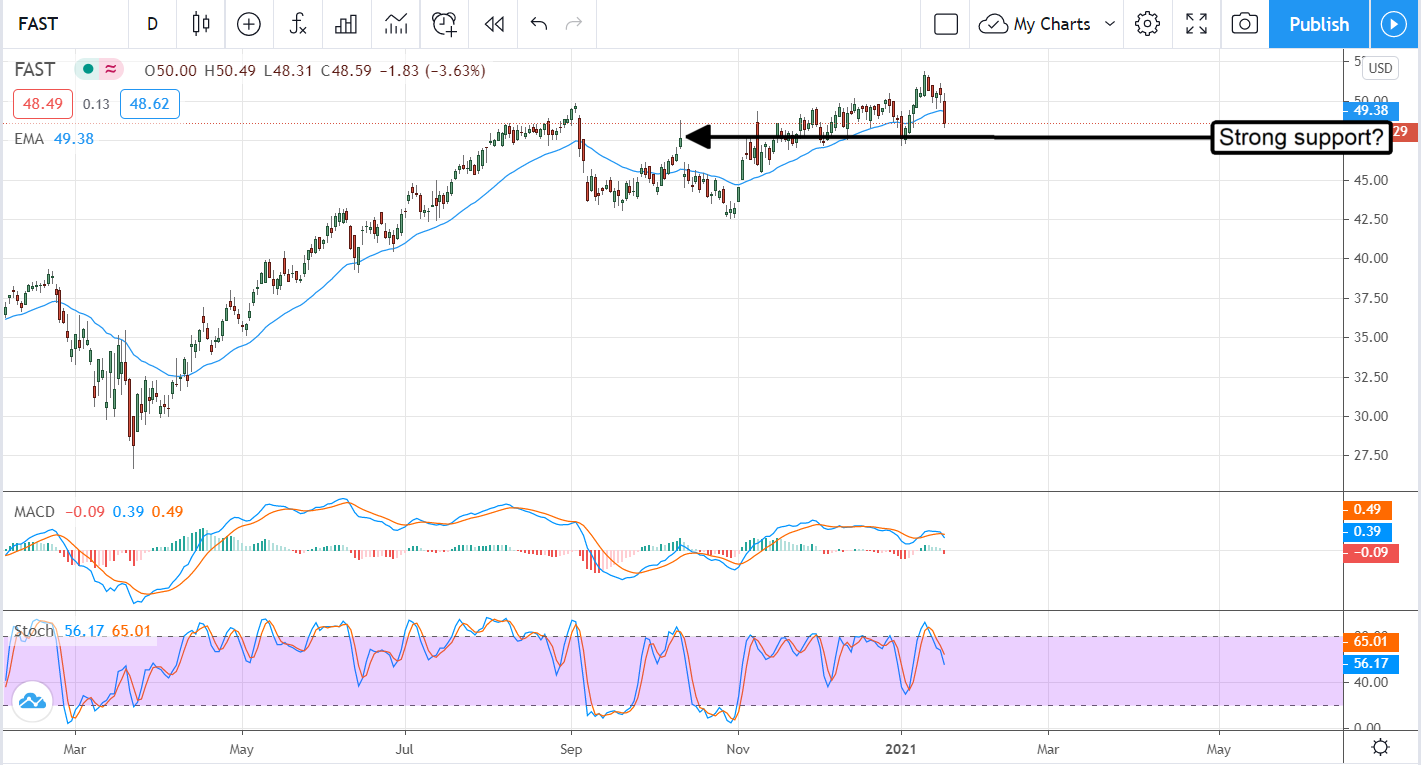1421x765 pixels.
Task: Click the green market status dot
Action: [88, 70]
